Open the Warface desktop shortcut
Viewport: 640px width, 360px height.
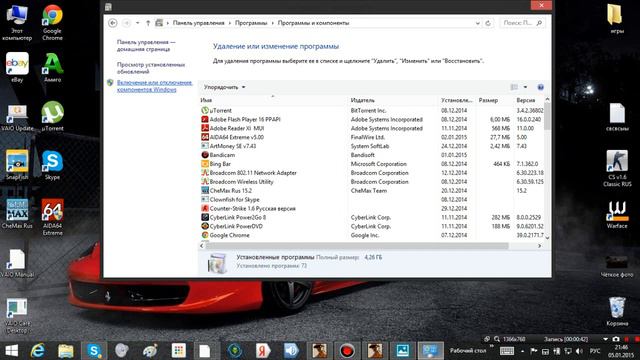click(x=617, y=214)
